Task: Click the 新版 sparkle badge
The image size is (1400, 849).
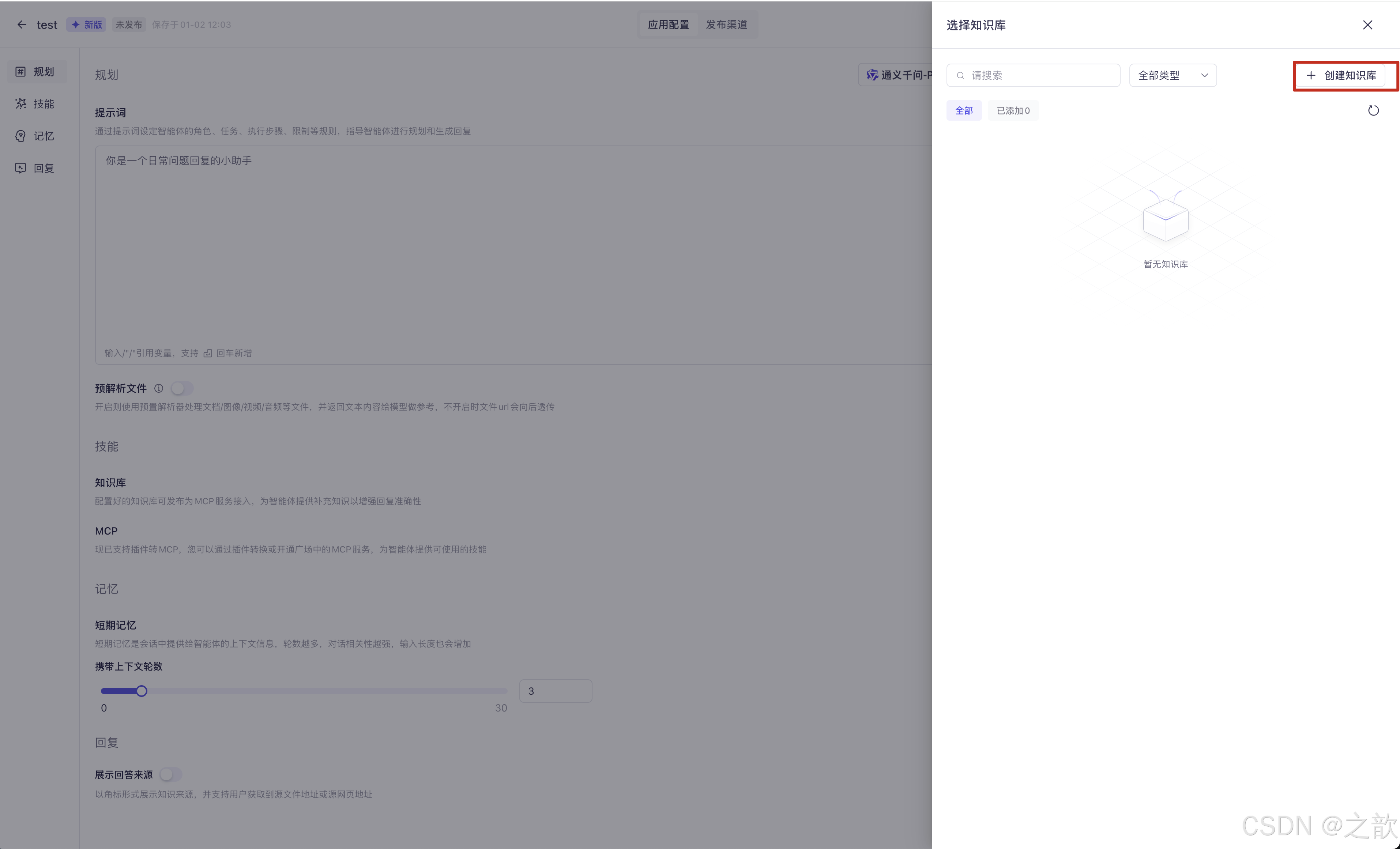Action: tap(86, 24)
